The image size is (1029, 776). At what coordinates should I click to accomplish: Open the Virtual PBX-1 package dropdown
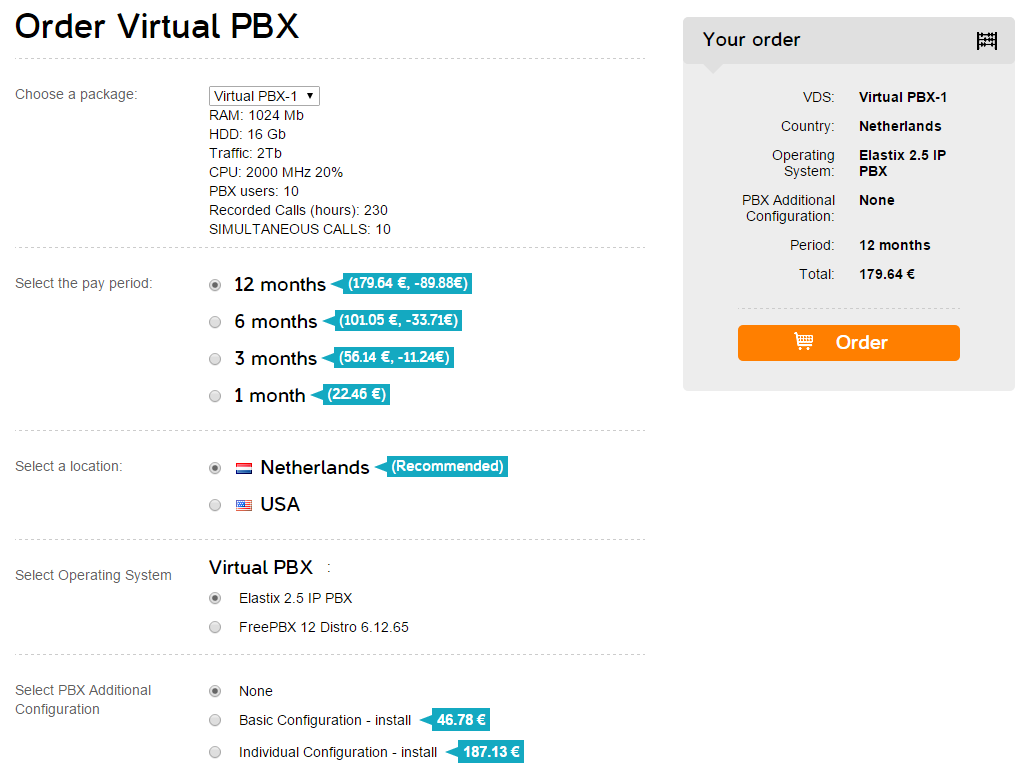click(264, 96)
